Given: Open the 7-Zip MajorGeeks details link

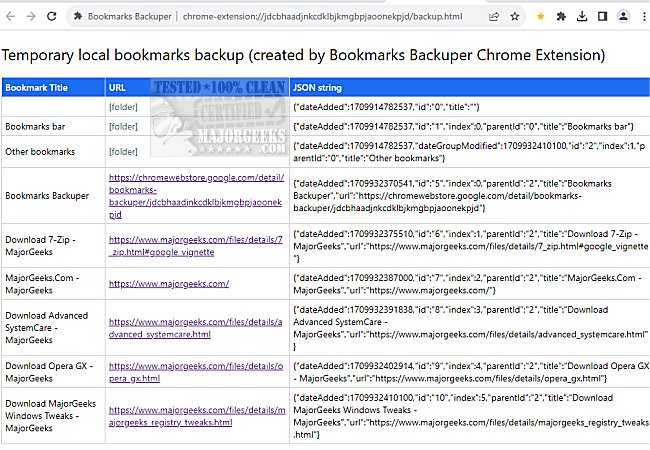Looking at the screenshot, I should [196, 246].
